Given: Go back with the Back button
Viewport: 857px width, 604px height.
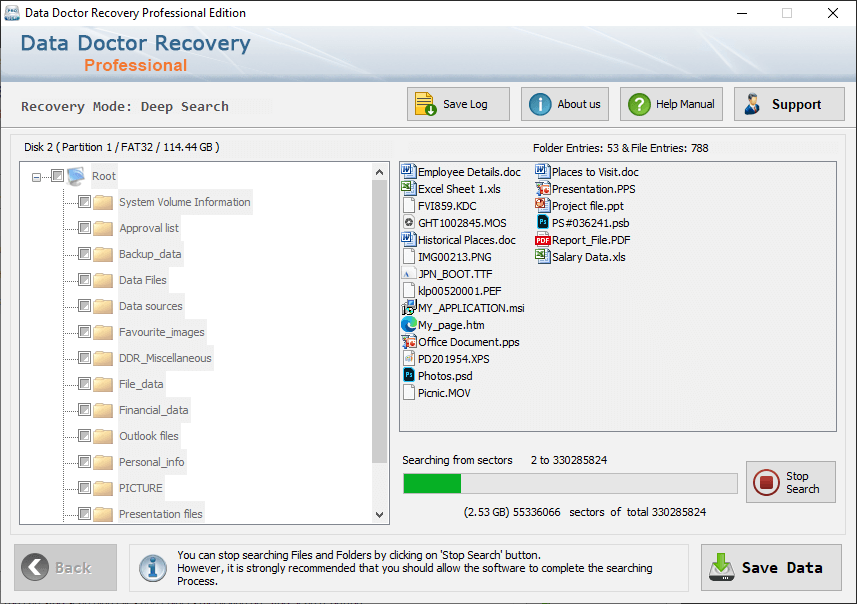Looking at the screenshot, I should 66,567.
